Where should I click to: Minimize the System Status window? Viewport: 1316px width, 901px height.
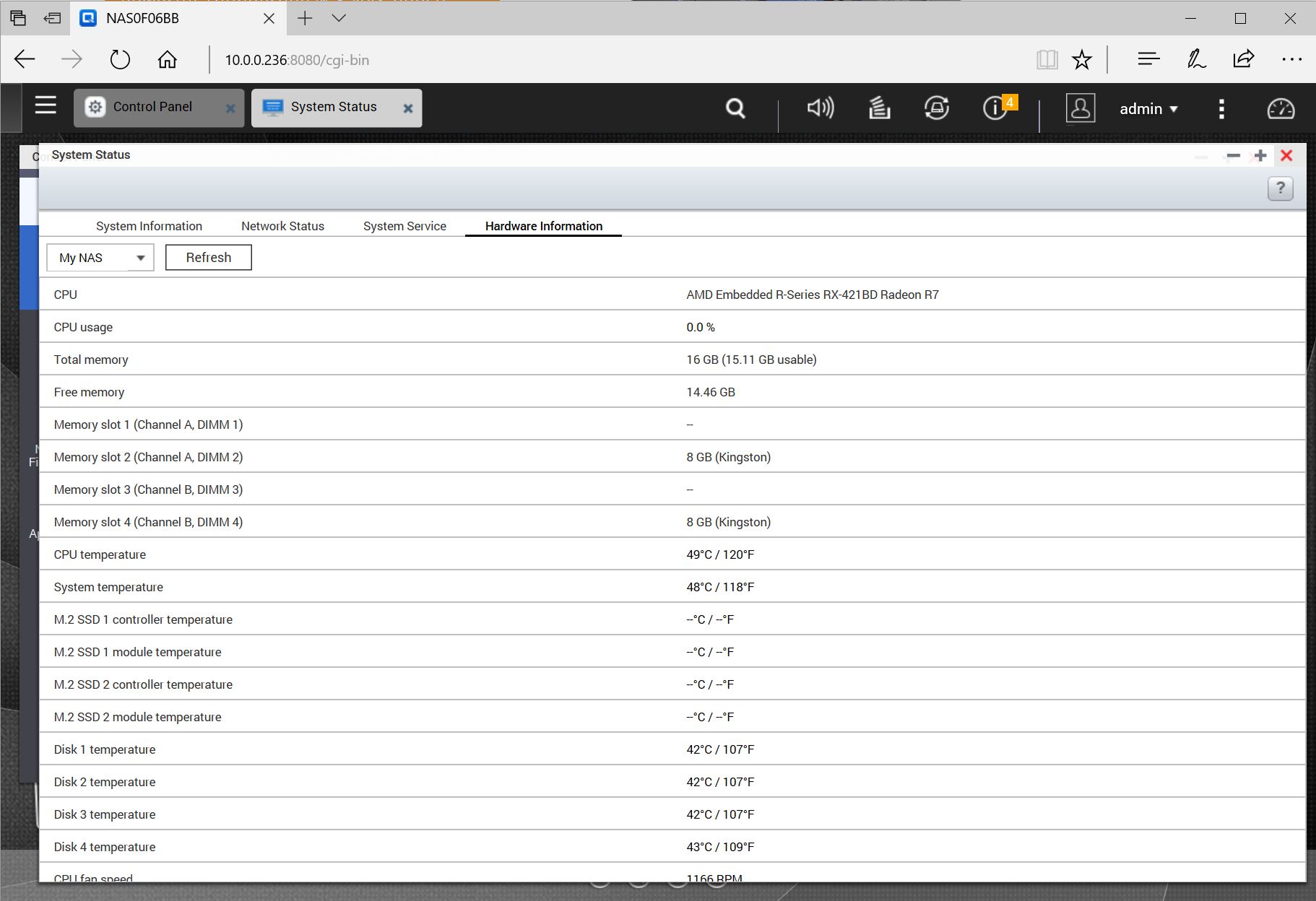tap(1234, 155)
